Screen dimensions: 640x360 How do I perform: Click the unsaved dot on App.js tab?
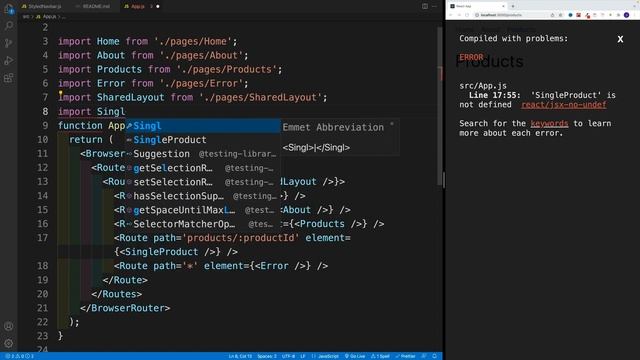coord(158,6)
